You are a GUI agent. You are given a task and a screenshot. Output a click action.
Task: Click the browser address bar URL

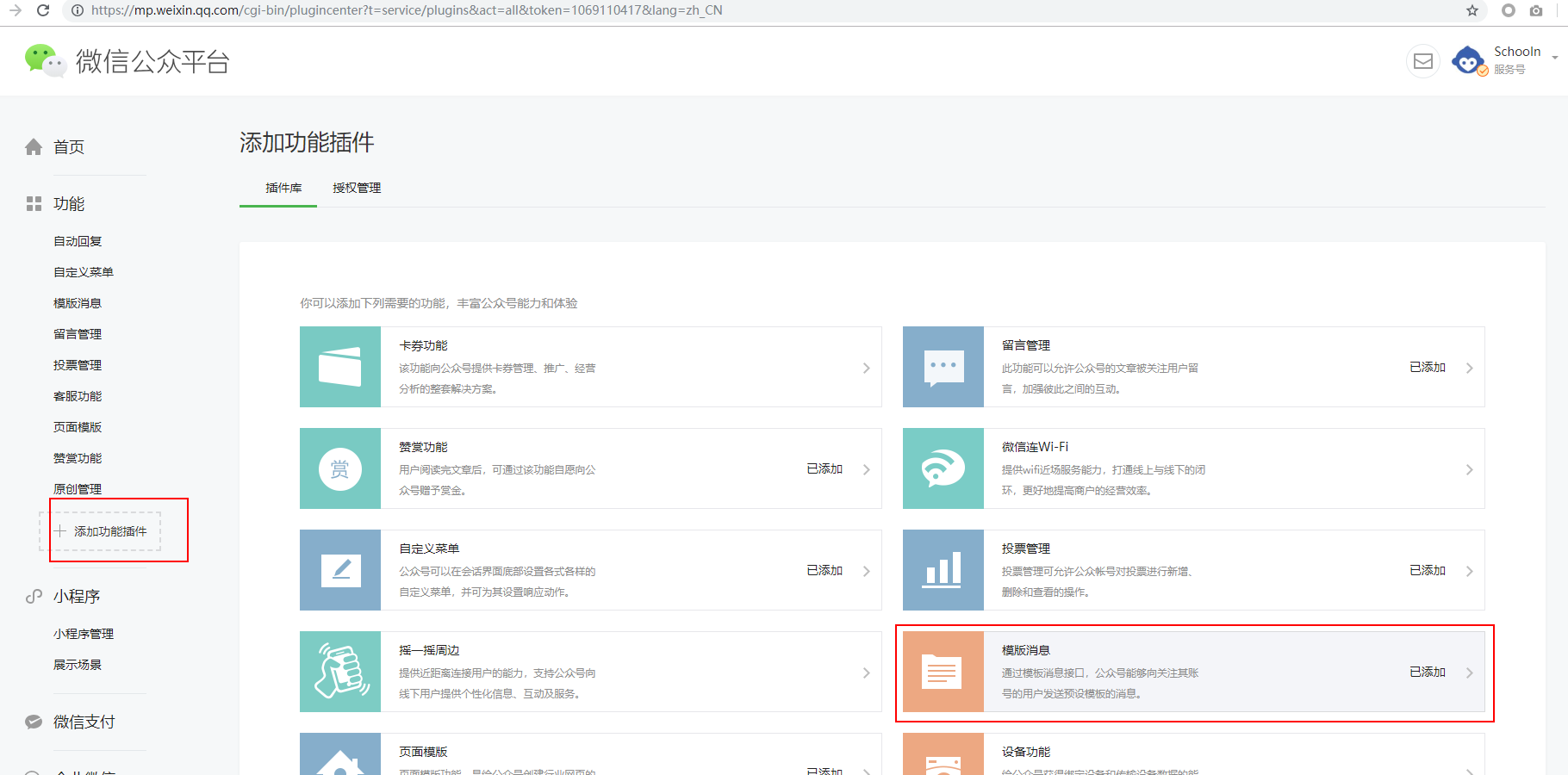(407, 10)
